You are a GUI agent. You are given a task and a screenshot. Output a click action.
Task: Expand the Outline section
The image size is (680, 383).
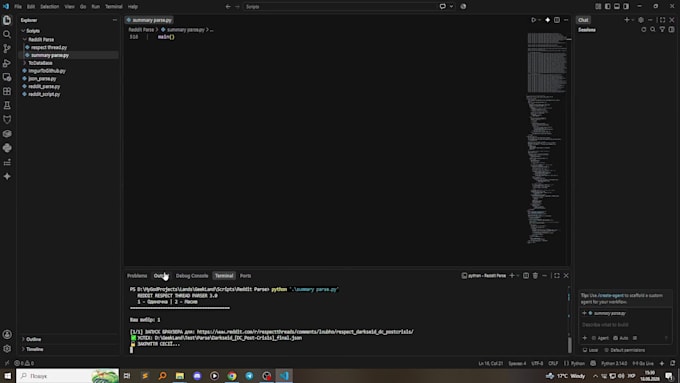(x=23, y=339)
